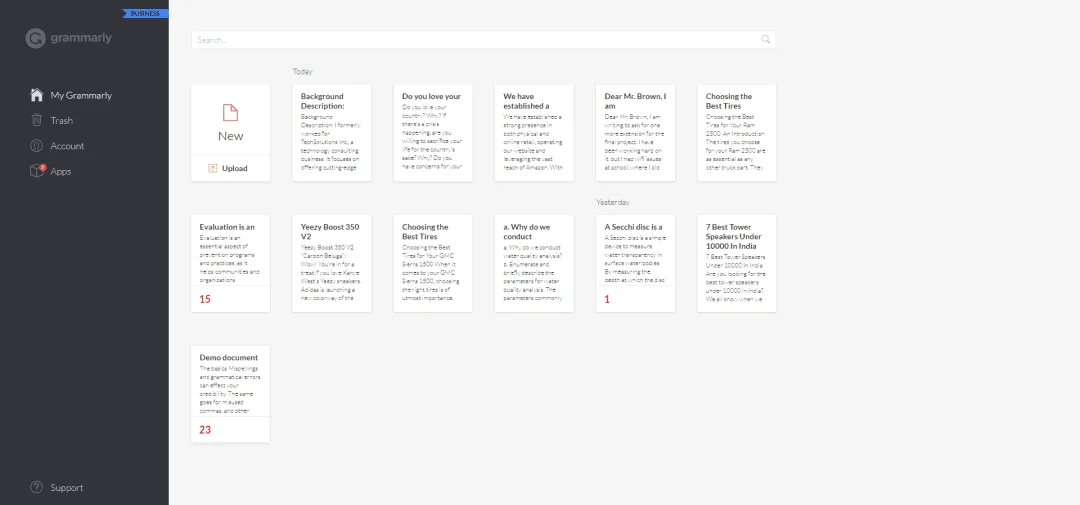Viewport: 1080px width, 505px height.
Task: Click the New document page icon
Action: [231, 113]
